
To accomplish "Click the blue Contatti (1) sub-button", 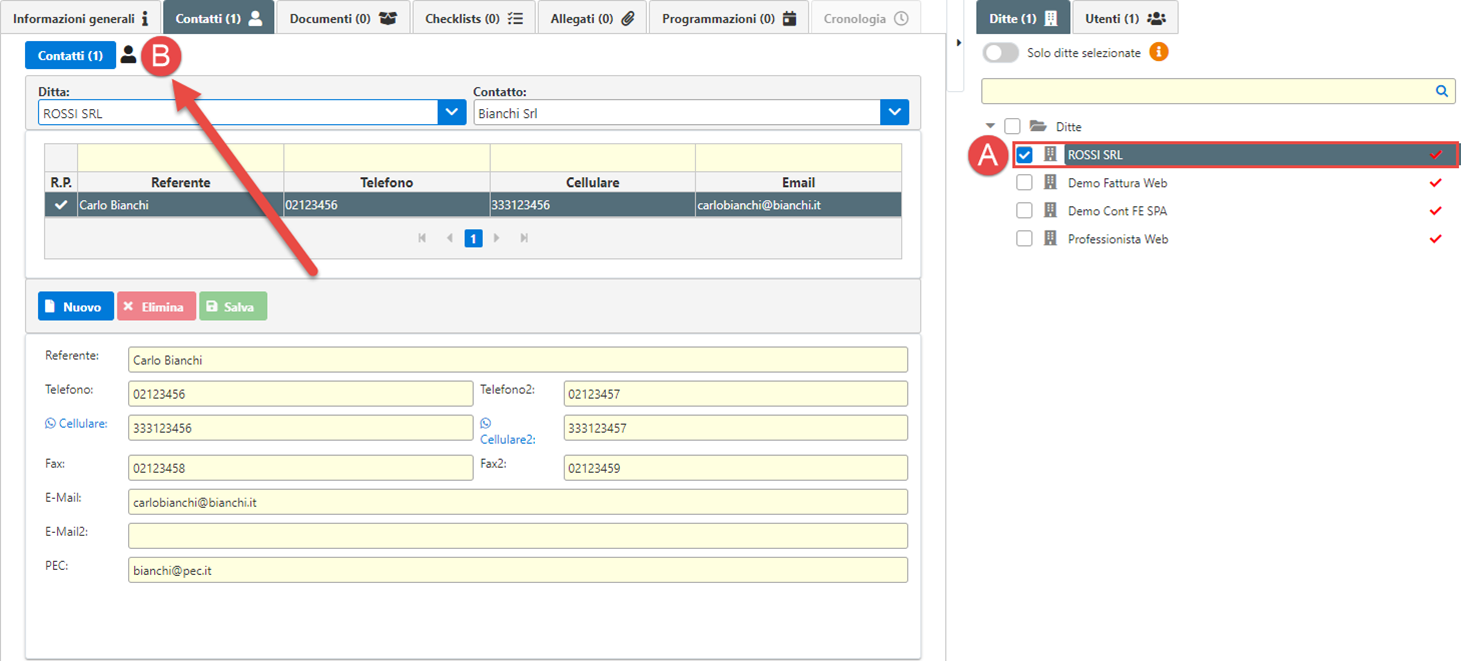I will tap(70, 56).
